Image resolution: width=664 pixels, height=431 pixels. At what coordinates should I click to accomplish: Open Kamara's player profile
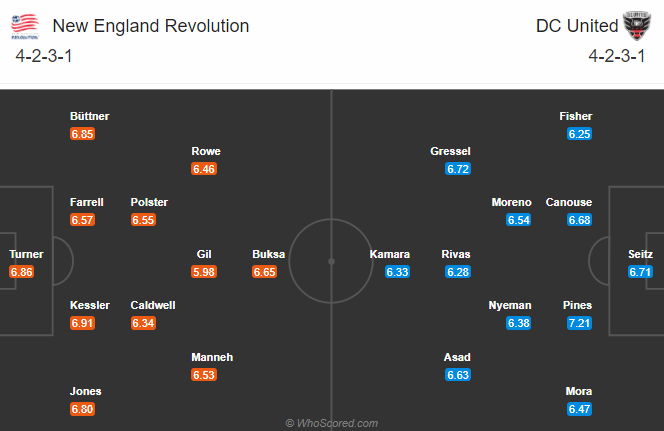389,254
